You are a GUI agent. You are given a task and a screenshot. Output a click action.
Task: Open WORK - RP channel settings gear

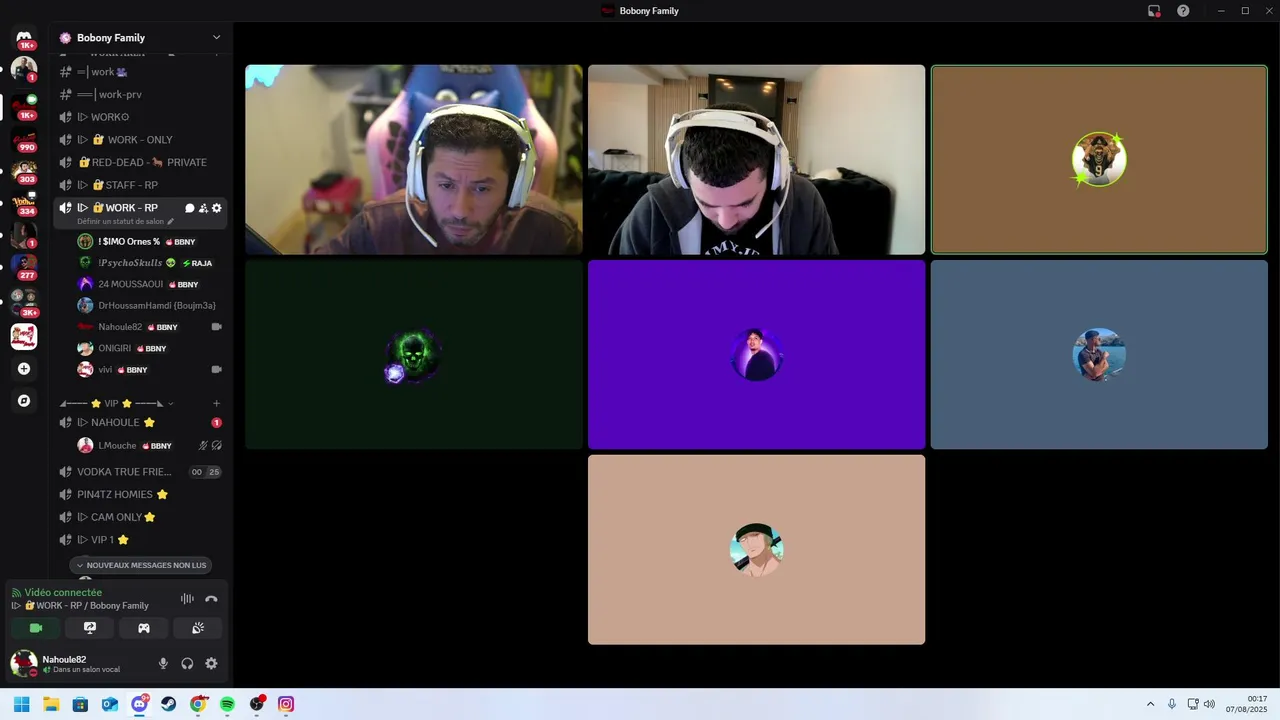pos(216,208)
